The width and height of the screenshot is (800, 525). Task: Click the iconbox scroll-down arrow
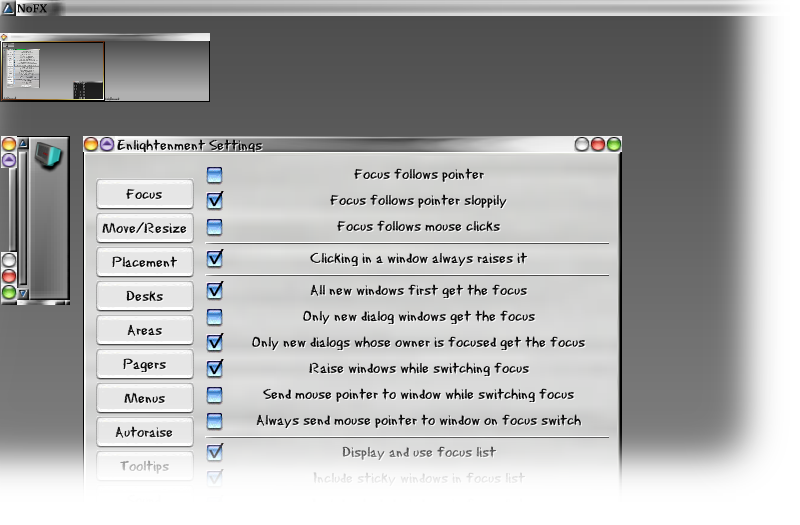coord(23,294)
